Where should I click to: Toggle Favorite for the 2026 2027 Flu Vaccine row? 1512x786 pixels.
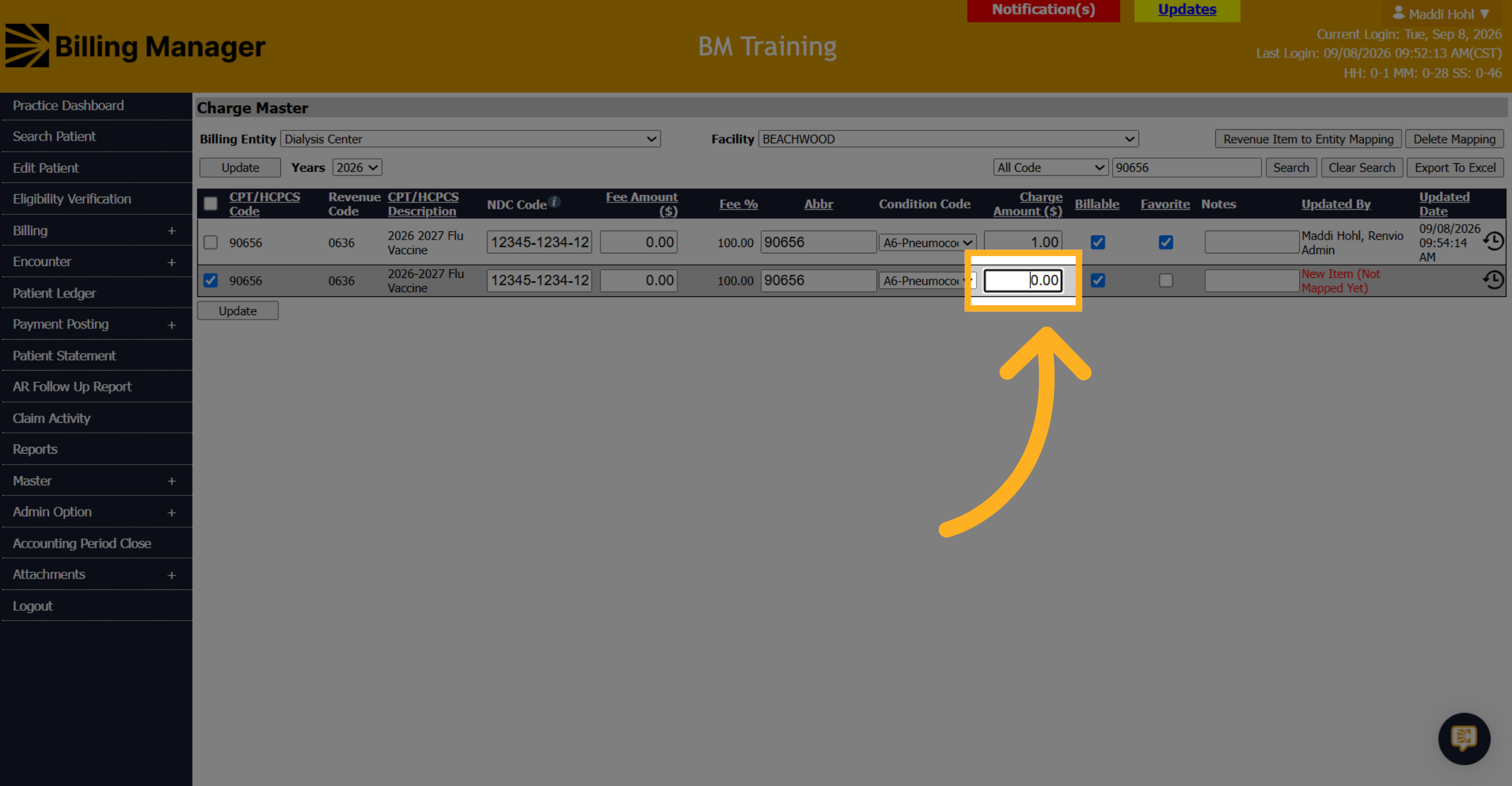pyautogui.click(x=1166, y=242)
